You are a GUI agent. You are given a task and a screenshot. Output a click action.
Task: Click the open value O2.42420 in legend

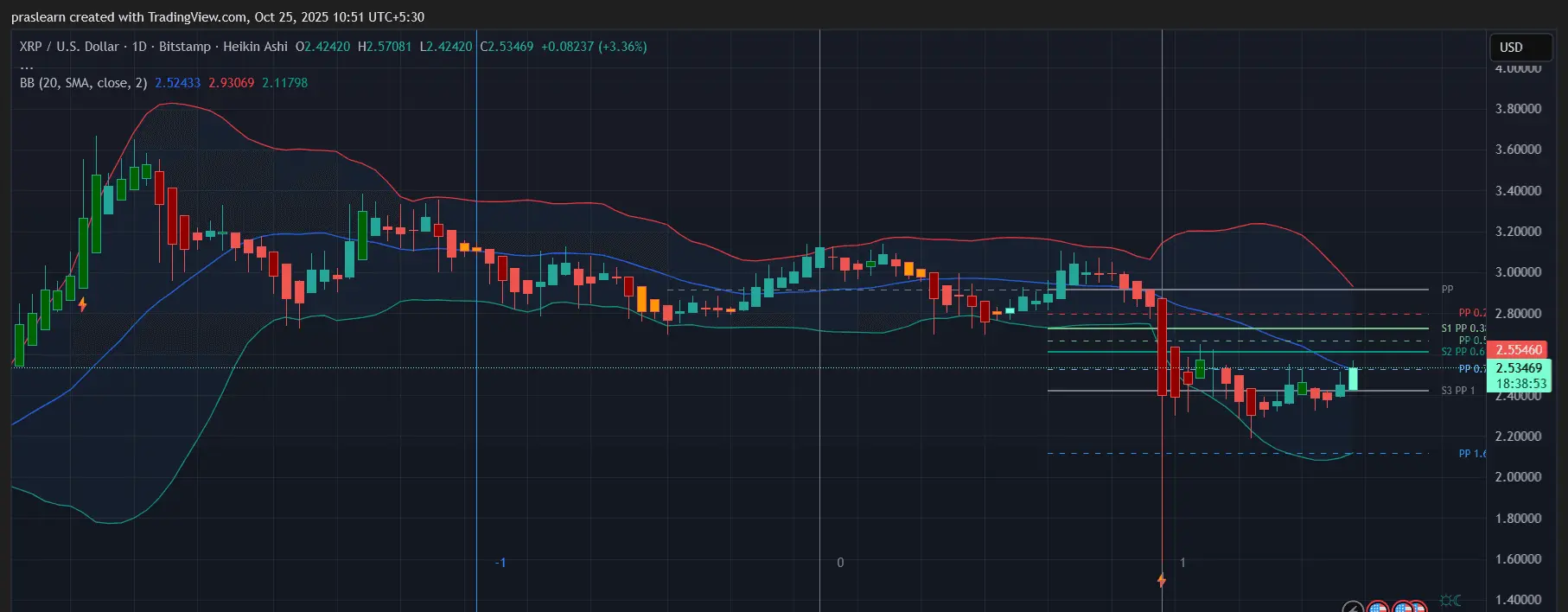(322, 47)
